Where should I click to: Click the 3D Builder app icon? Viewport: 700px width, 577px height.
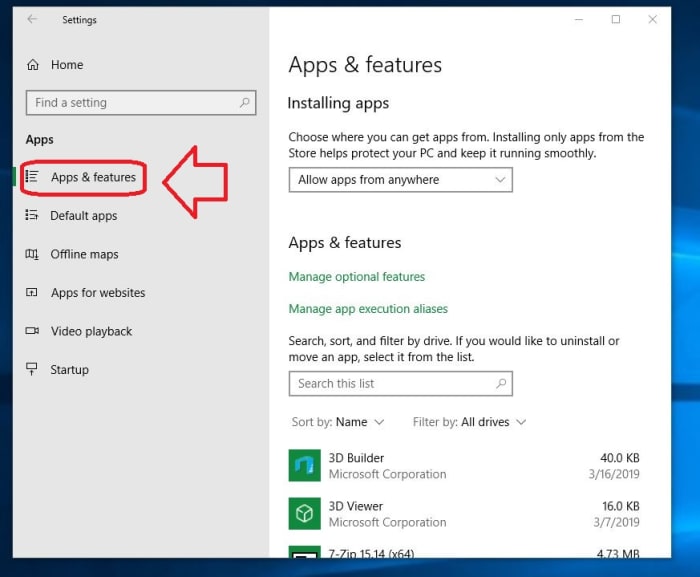(x=304, y=465)
